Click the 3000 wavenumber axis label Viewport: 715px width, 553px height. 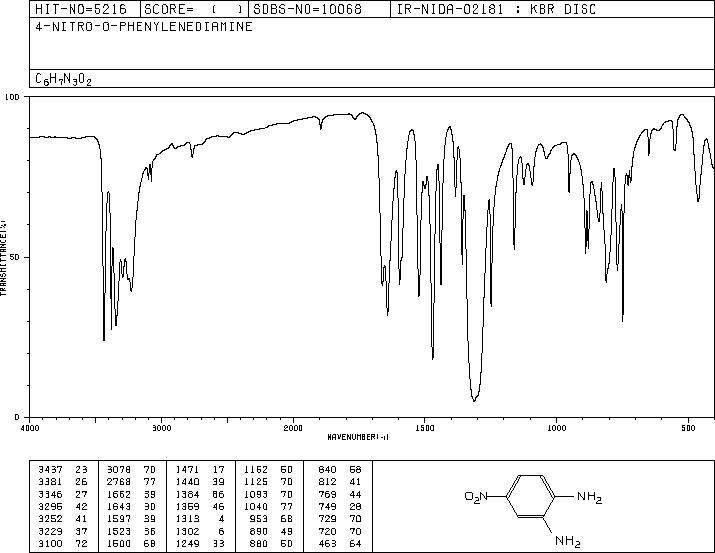[x=162, y=428]
